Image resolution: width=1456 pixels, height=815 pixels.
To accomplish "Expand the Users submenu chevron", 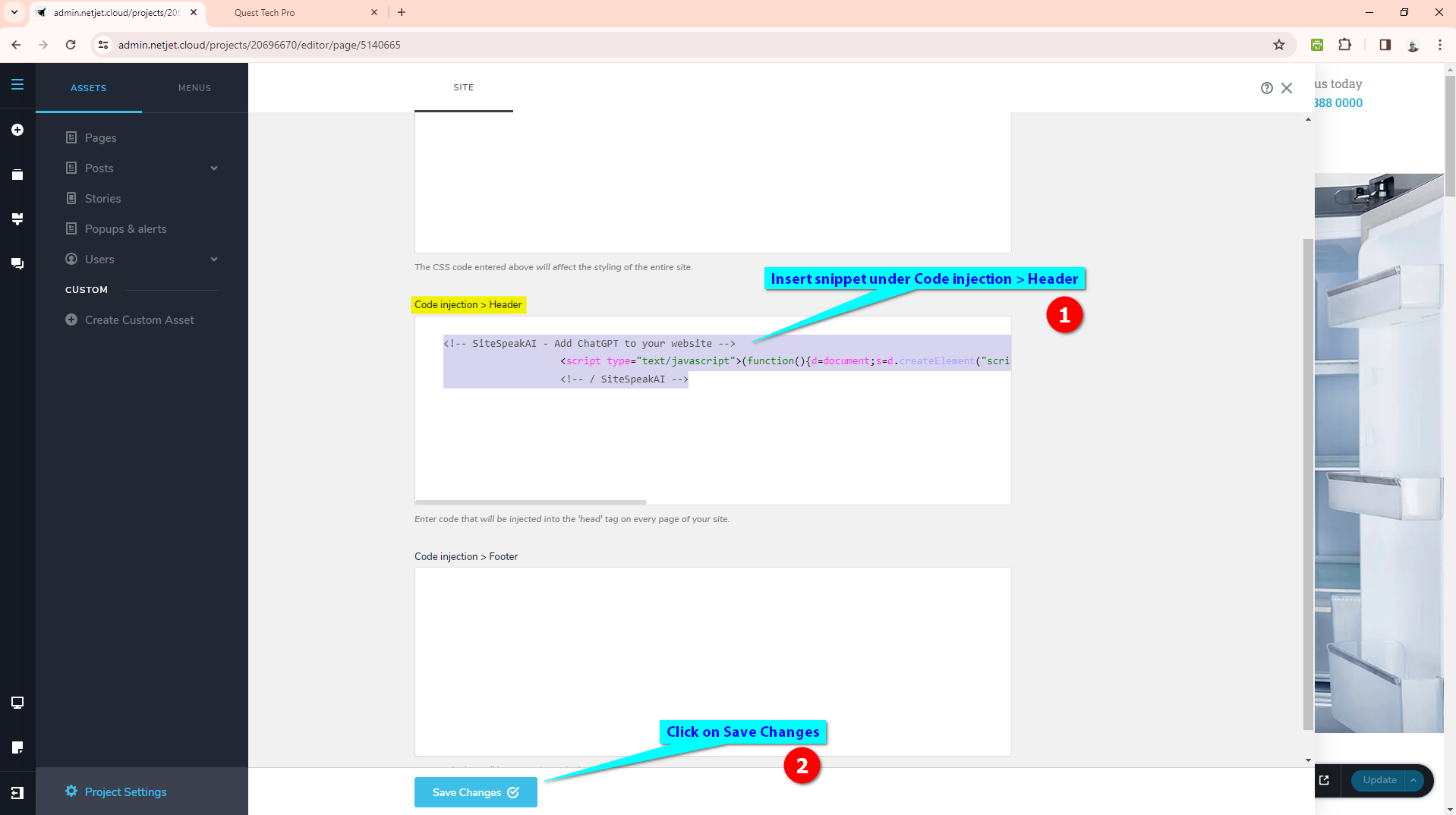I will (214, 260).
